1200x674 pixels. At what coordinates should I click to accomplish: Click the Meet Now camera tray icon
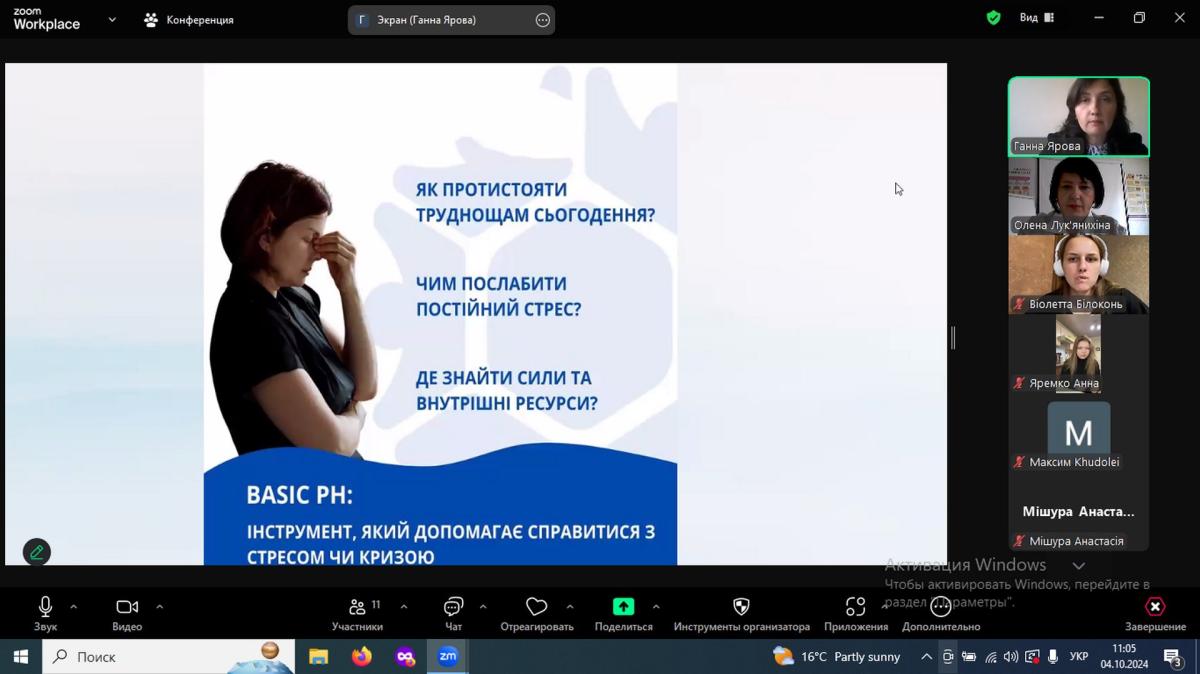point(948,657)
